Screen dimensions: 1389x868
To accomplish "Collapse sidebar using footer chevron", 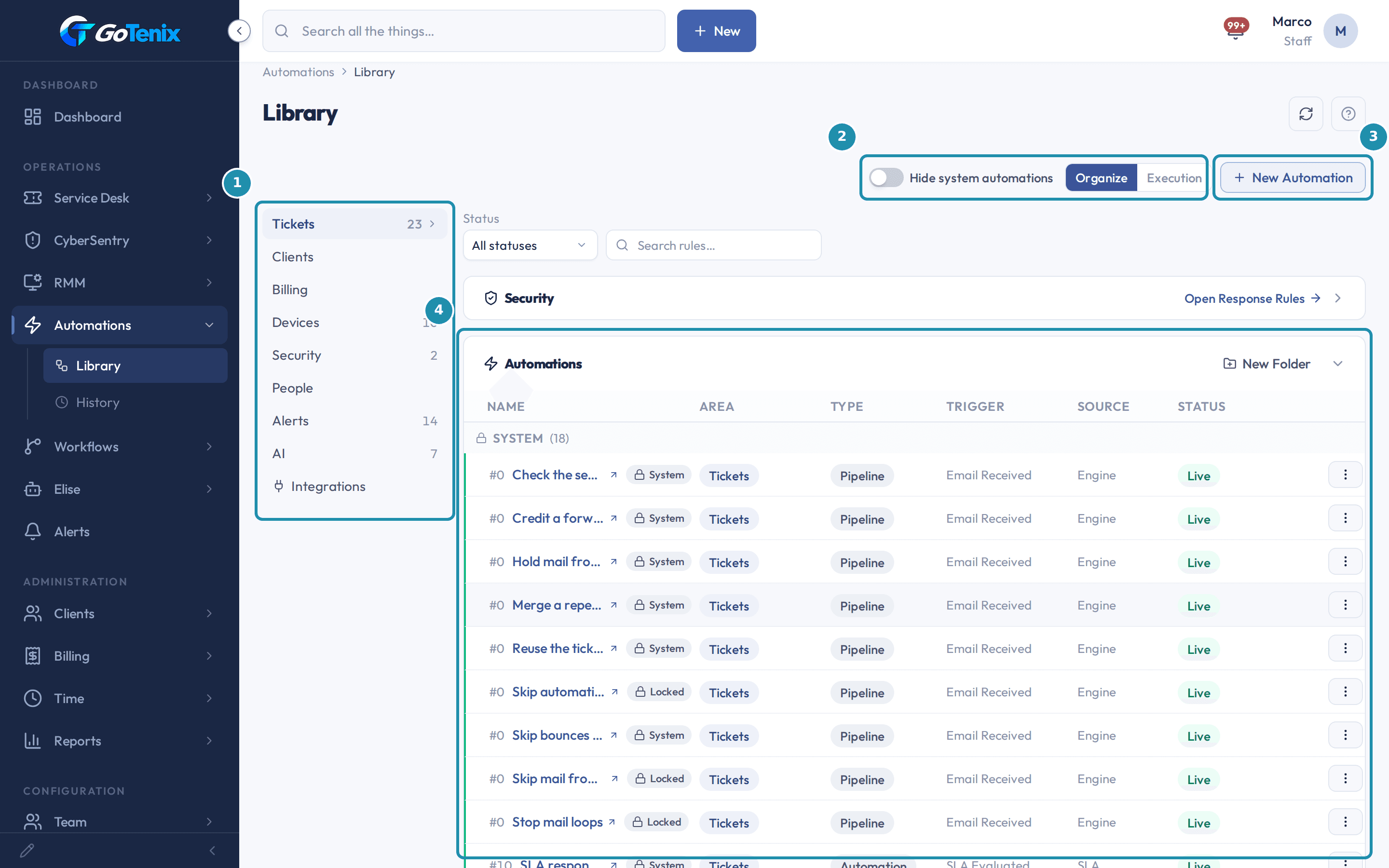I will pos(212,850).
